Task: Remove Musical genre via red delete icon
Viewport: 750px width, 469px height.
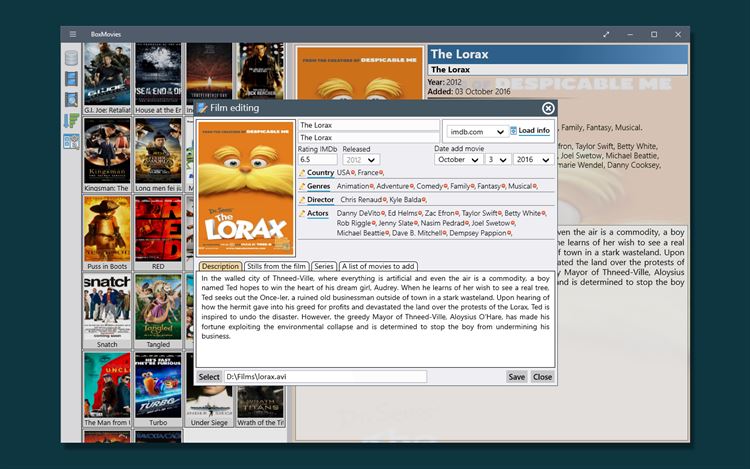Action: [535, 186]
